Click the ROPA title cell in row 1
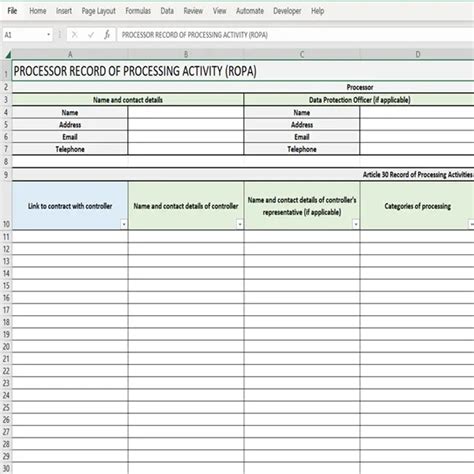Image resolution: width=474 pixels, height=474 pixels. coord(243,71)
